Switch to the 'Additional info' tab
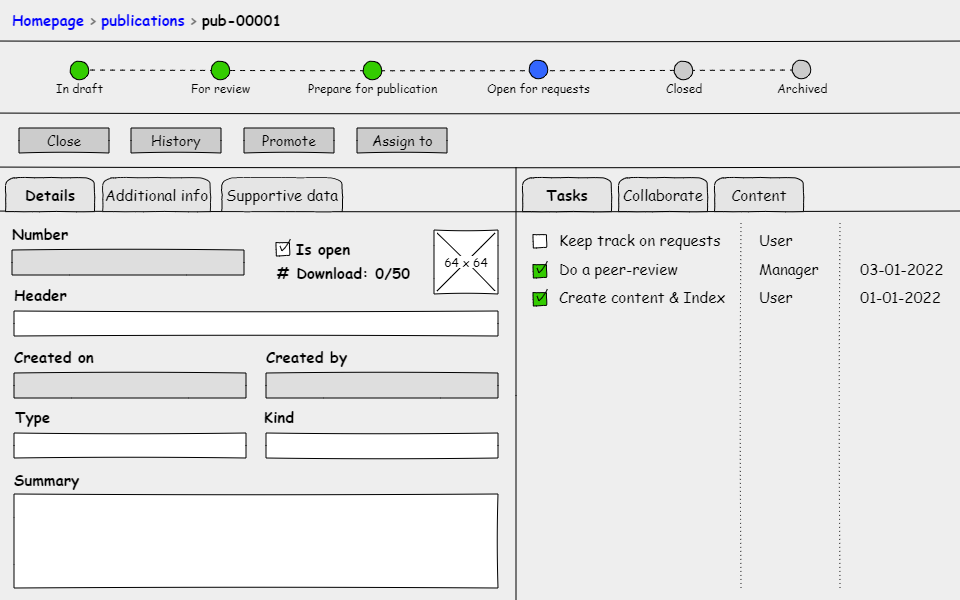The height and width of the screenshot is (600, 960). [x=157, y=196]
